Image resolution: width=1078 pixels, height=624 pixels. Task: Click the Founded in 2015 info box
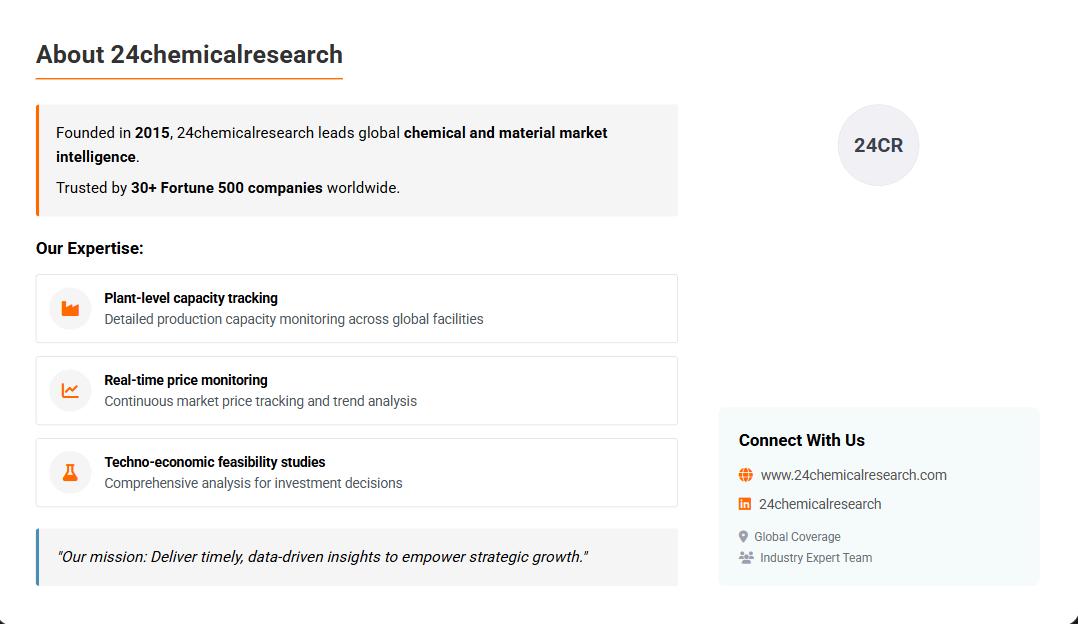click(357, 160)
